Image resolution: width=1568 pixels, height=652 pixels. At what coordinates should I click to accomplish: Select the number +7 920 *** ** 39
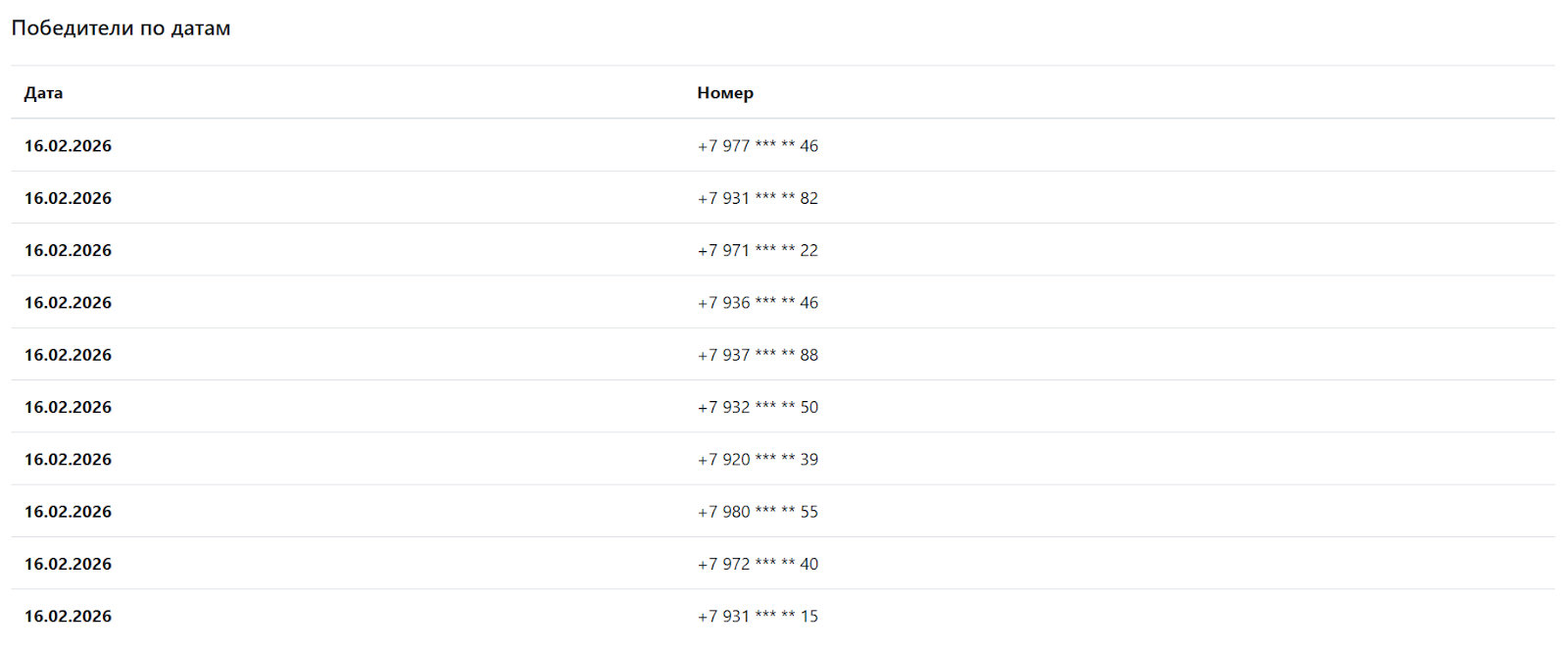tap(758, 460)
